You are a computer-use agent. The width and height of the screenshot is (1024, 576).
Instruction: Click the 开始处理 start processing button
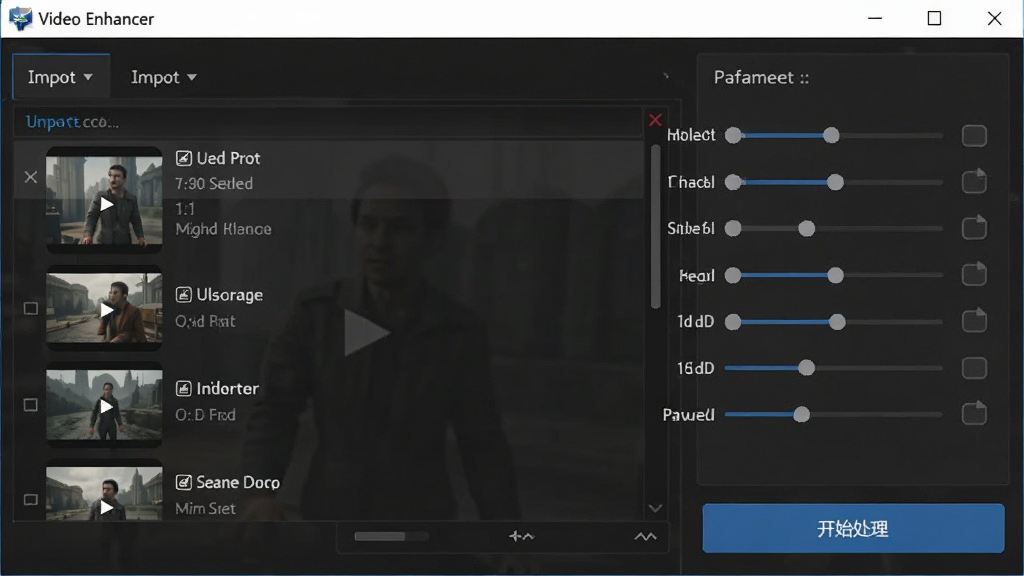point(853,528)
